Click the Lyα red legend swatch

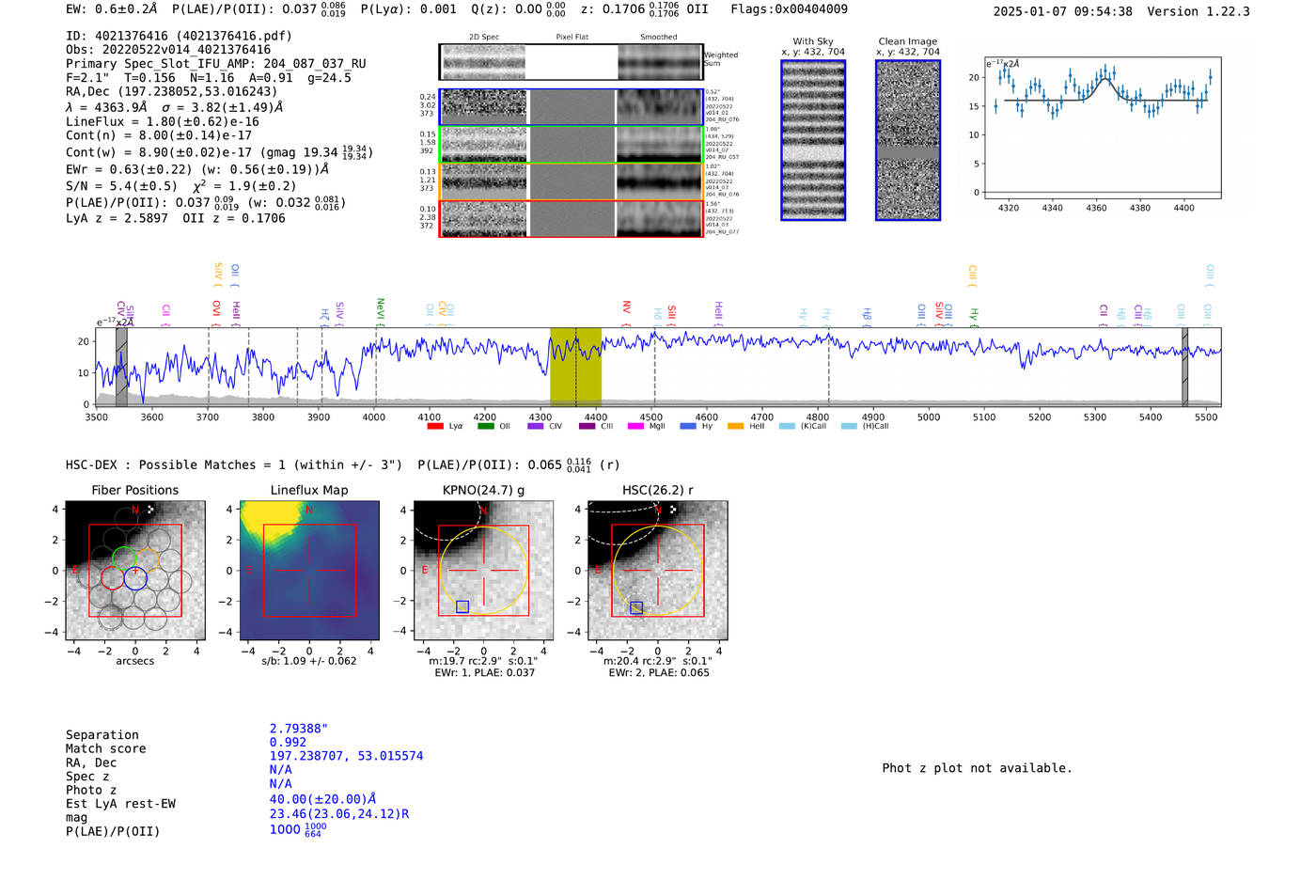point(434,426)
